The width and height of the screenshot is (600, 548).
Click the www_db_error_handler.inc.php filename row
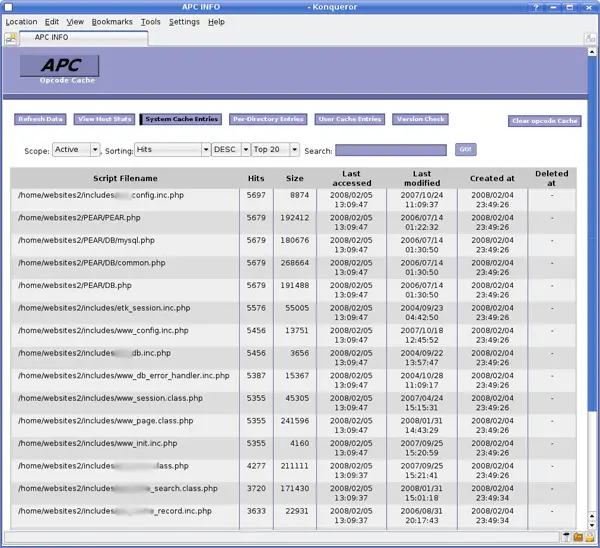point(124,376)
